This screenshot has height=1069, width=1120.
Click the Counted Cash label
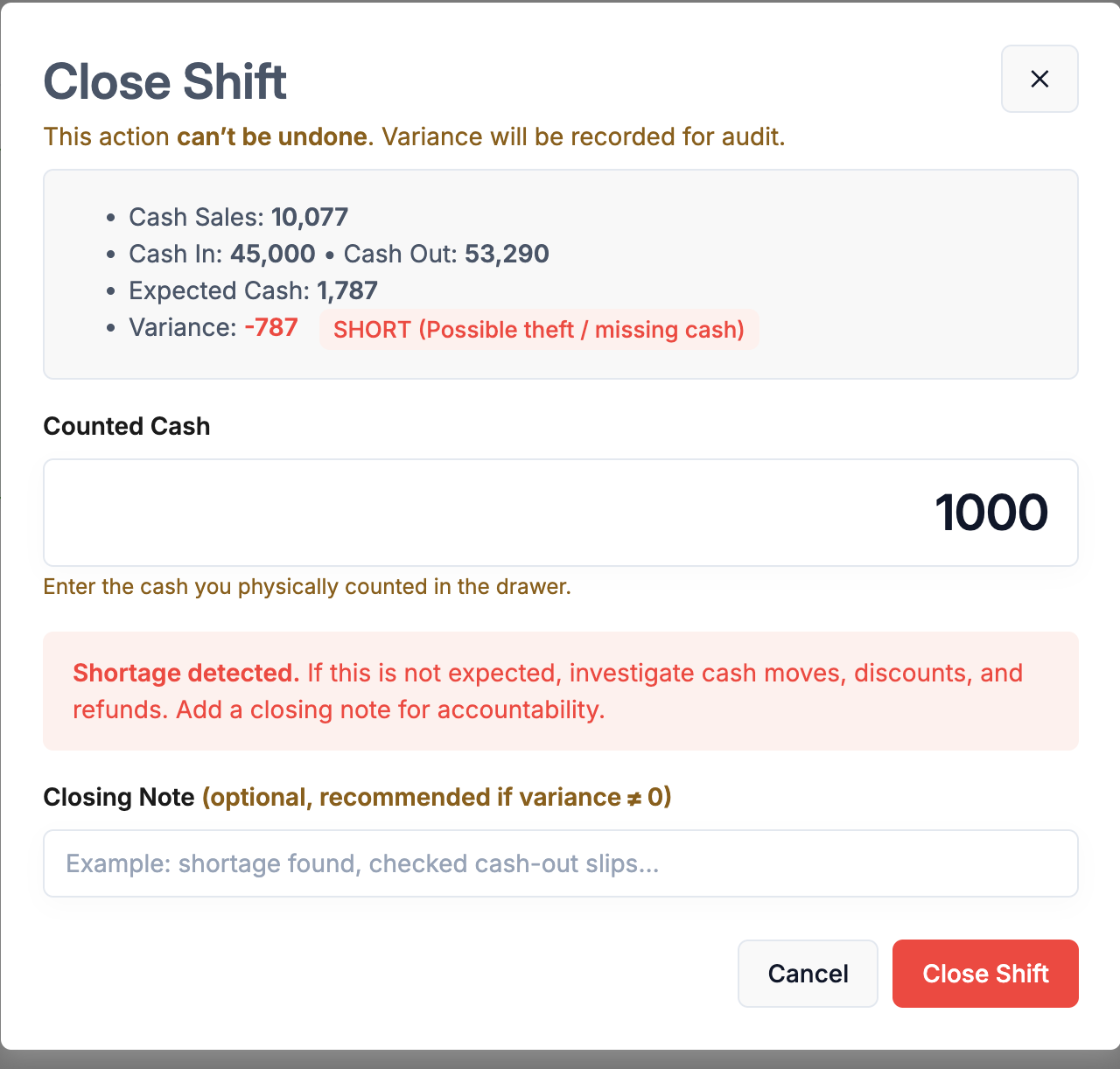[127, 426]
